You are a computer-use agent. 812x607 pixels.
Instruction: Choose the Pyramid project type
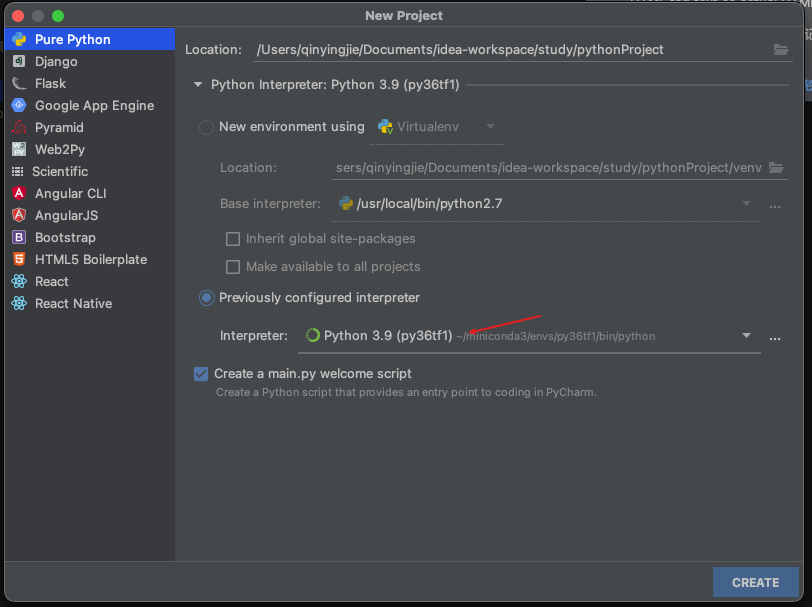pyautogui.click(x=90, y=127)
